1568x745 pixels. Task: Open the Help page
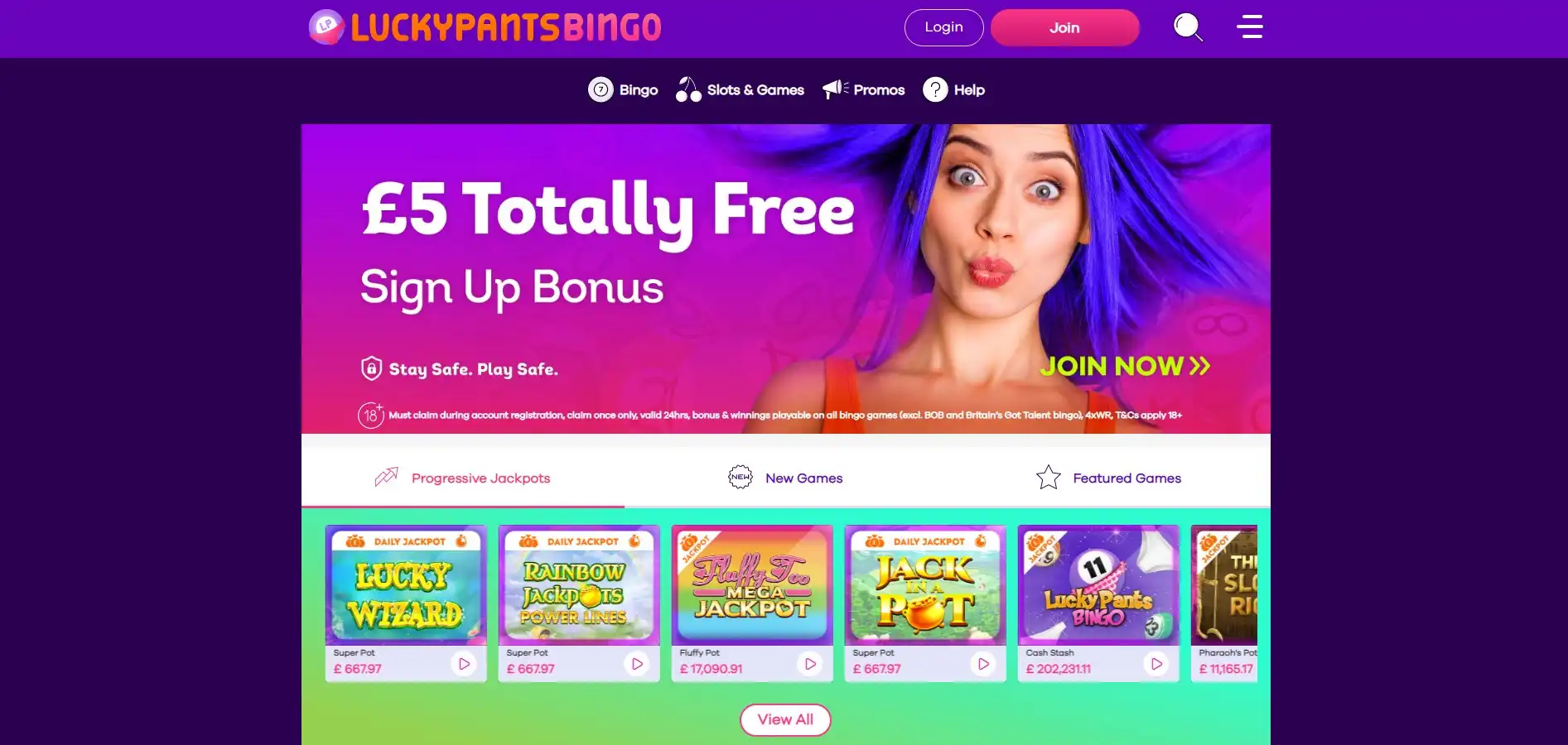[x=953, y=89]
